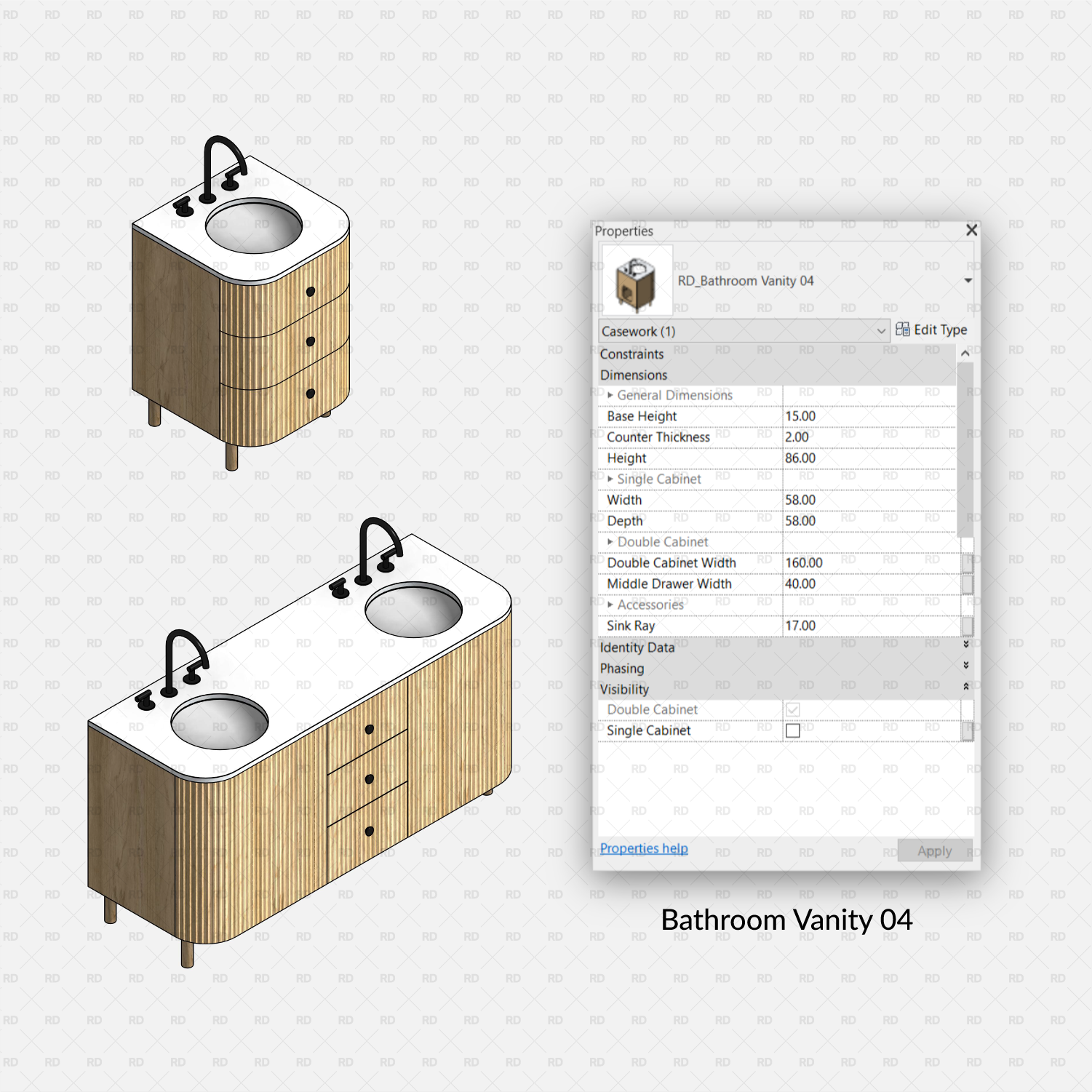
Task: Expand the Double Cabinet parameter group
Action: [610, 542]
